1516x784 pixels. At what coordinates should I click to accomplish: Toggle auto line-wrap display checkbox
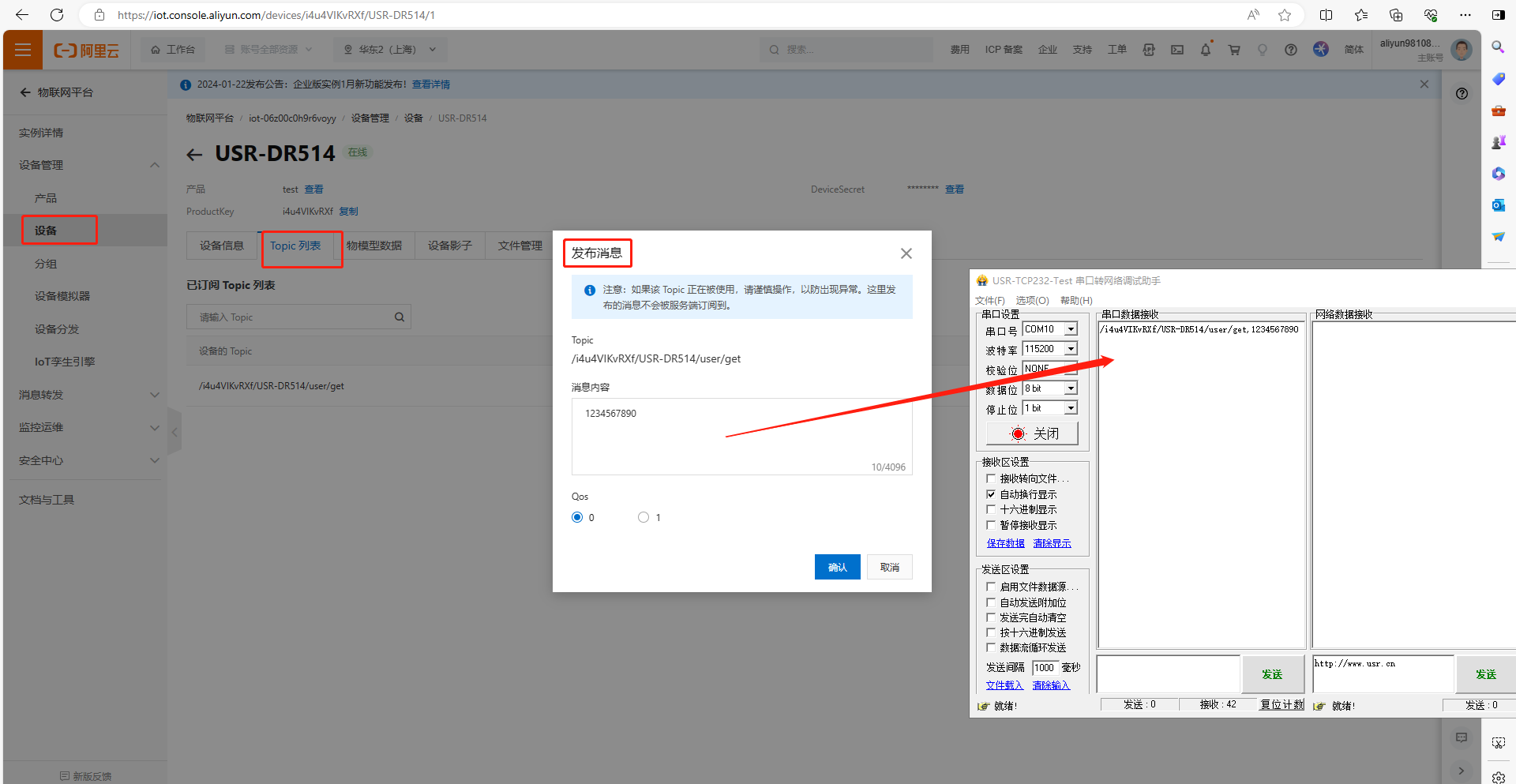click(991, 494)
